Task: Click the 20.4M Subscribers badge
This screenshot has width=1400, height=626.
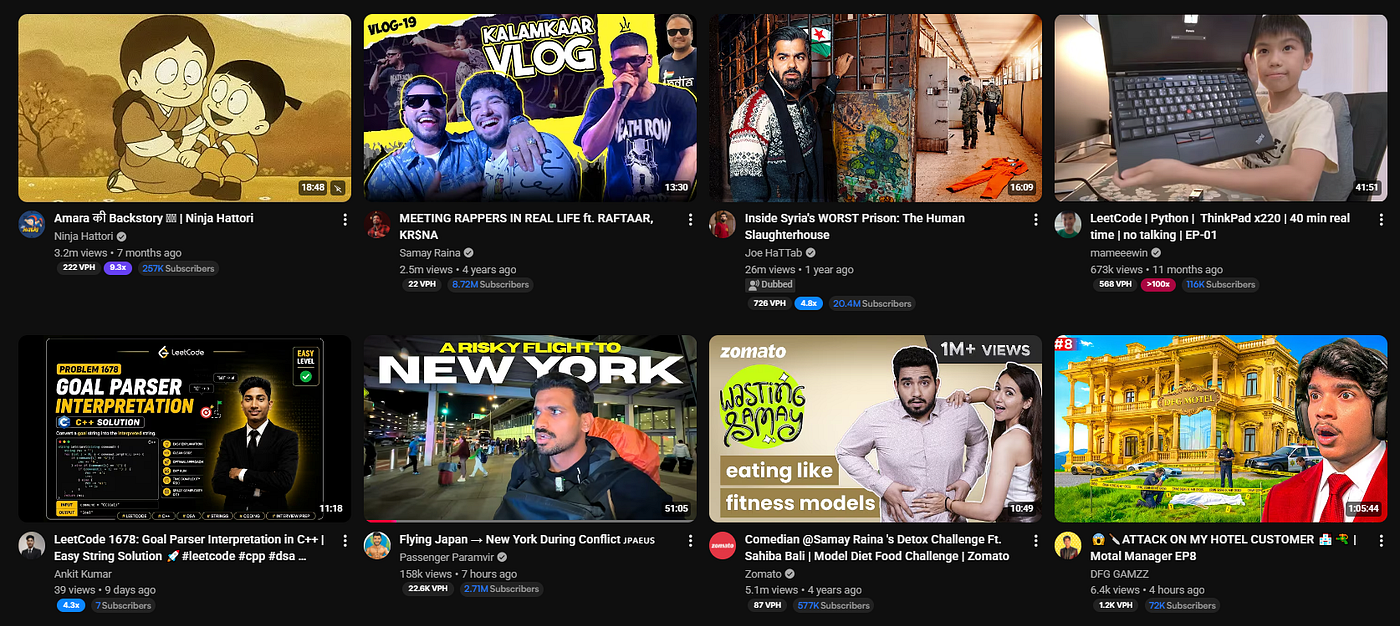Action: 871,303
